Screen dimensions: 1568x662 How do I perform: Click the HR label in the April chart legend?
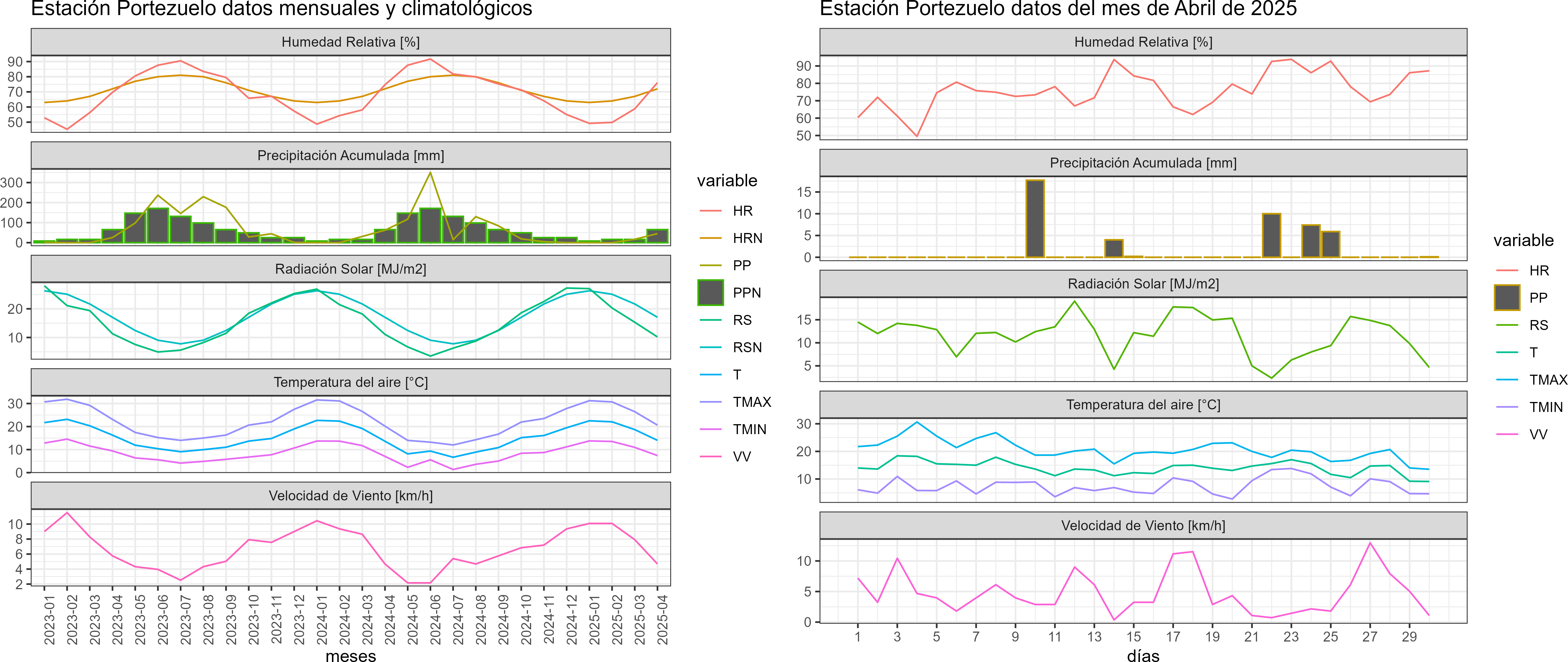pos(1539,271)
